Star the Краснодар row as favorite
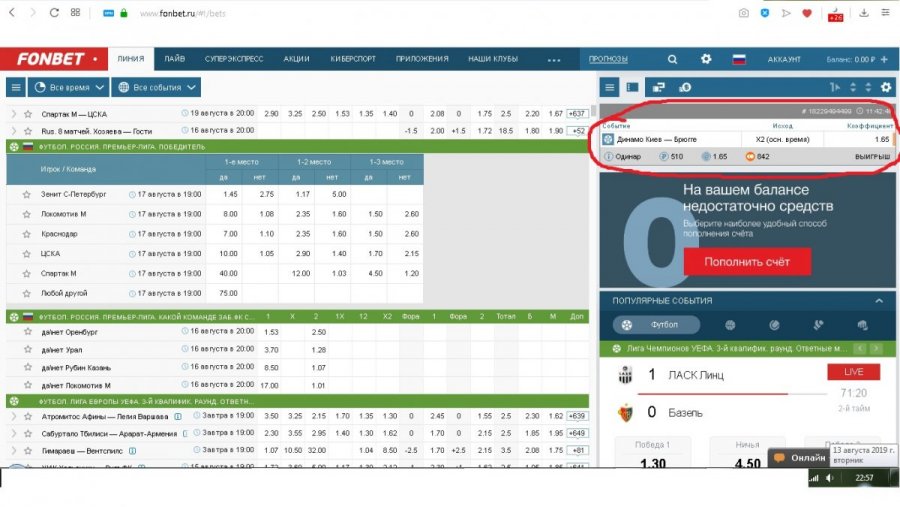 tap(27, 234)
